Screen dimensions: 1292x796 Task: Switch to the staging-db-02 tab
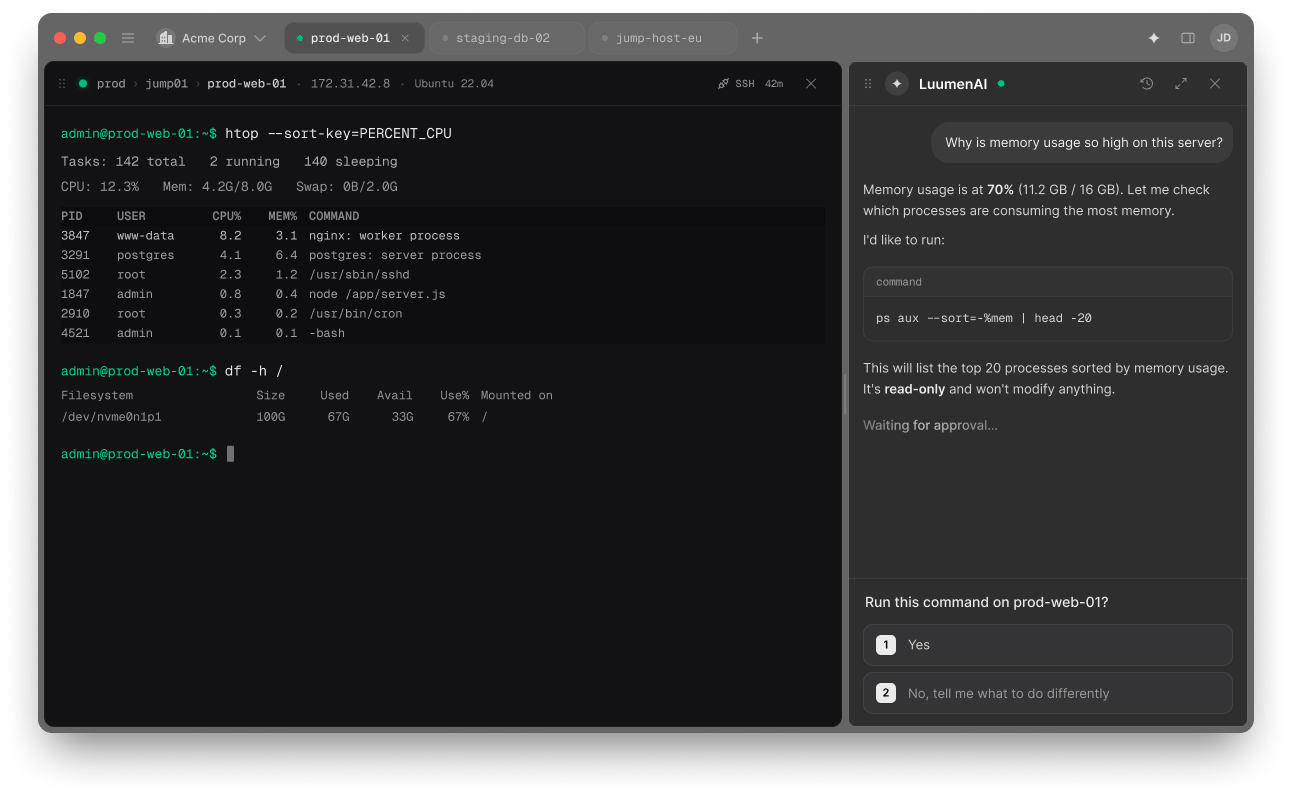pyautogui.click(x=507, y=38)
